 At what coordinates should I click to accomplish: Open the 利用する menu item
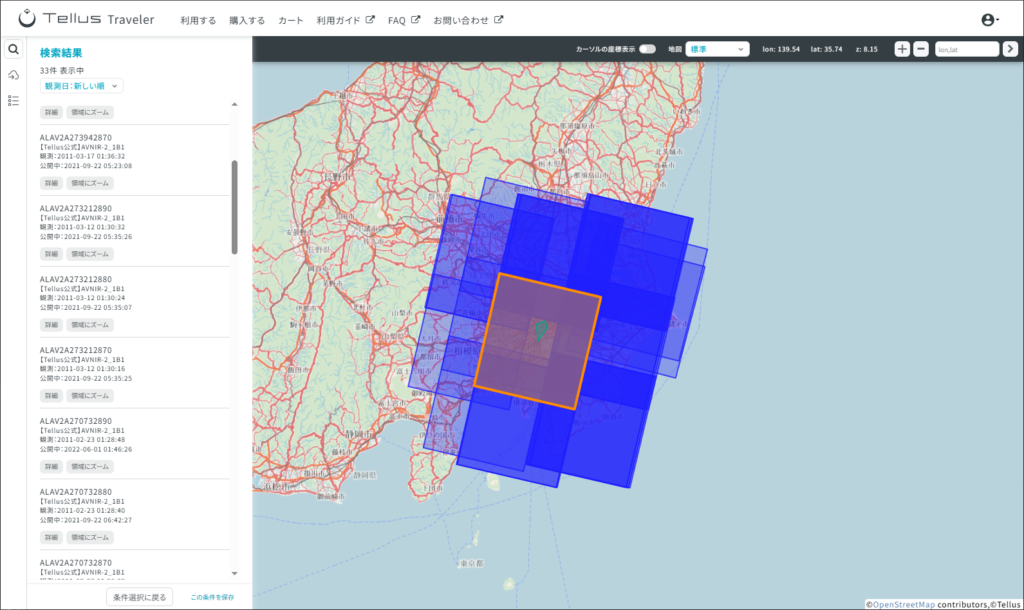coord(198,20)
